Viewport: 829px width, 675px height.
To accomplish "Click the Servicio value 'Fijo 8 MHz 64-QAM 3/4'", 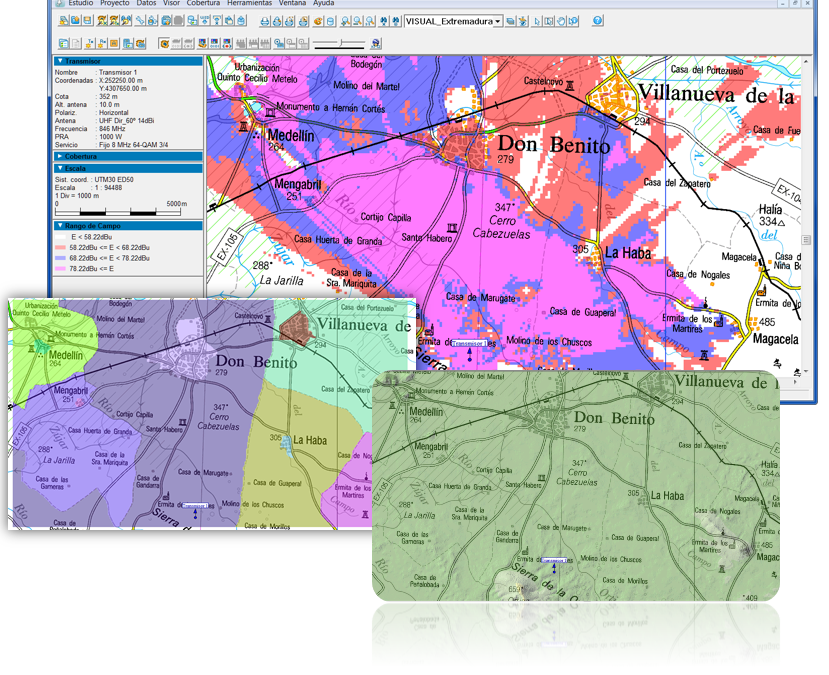I will [x=133, y=145].
